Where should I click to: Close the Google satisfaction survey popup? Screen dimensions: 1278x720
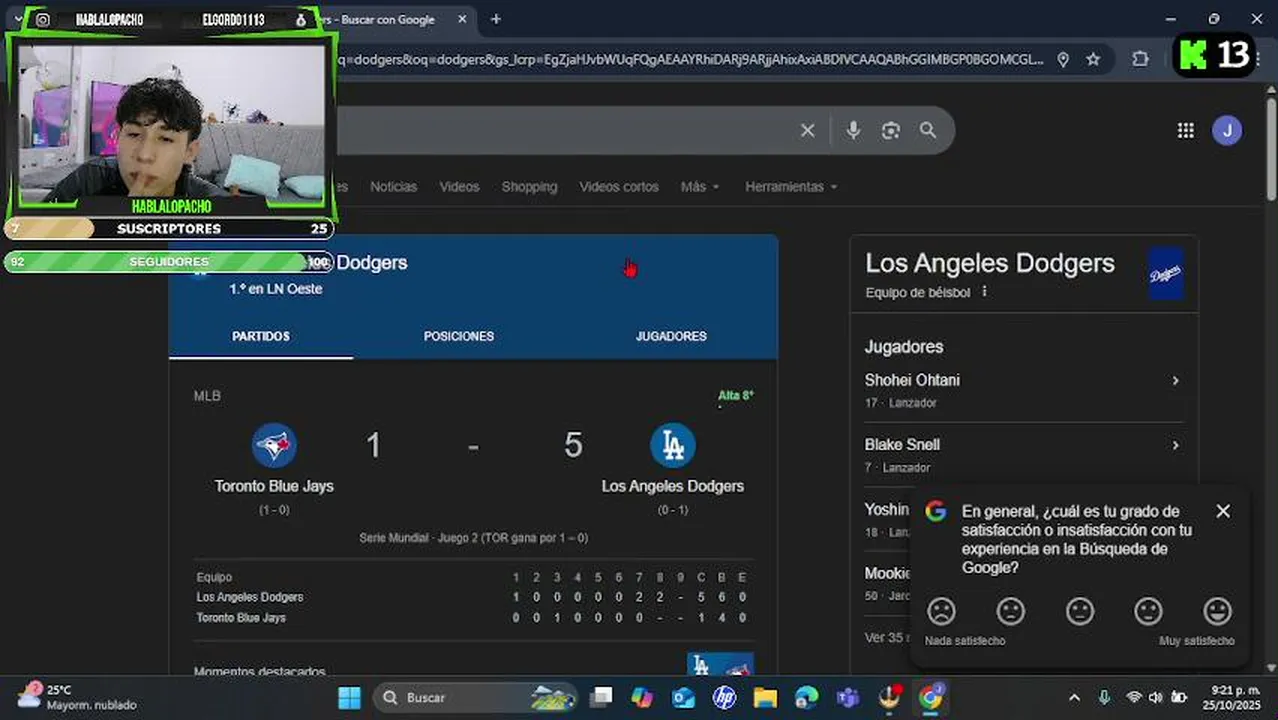point(1222,511)
